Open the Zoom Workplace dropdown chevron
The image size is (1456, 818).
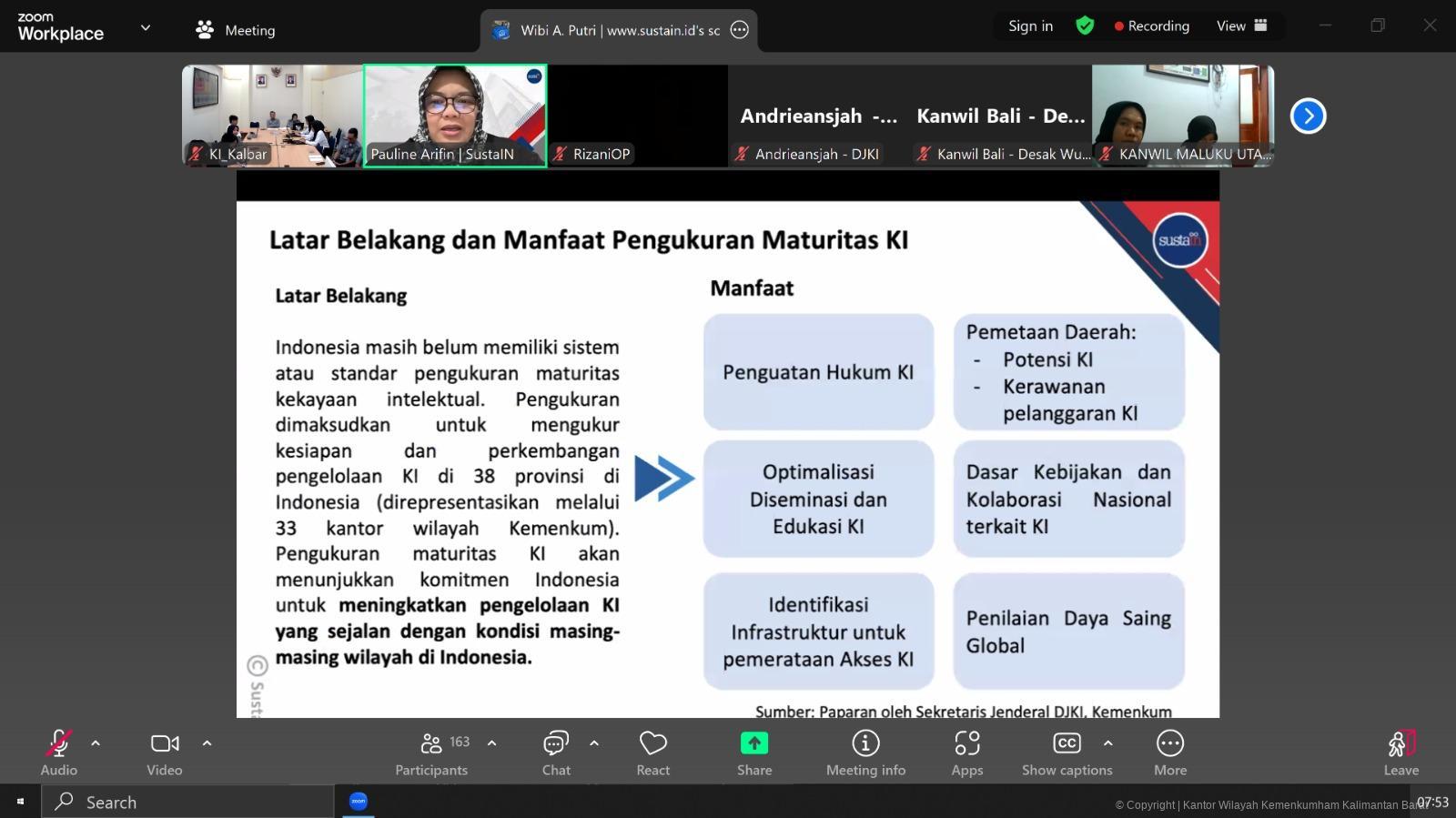click(x=146, y=28)
